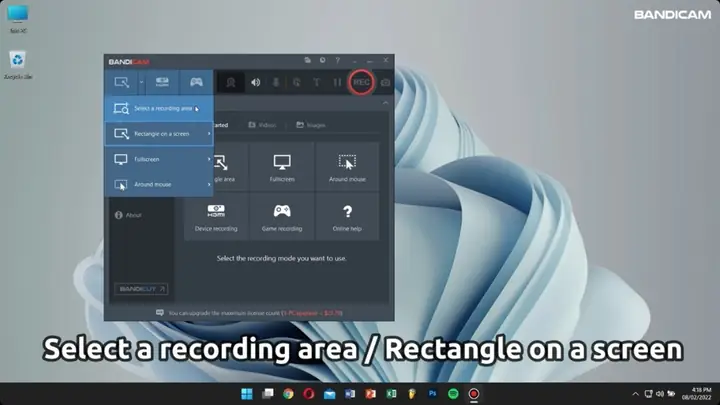720x405 pixels.
Task: Open the Images tab
Action: pos(311,125)
